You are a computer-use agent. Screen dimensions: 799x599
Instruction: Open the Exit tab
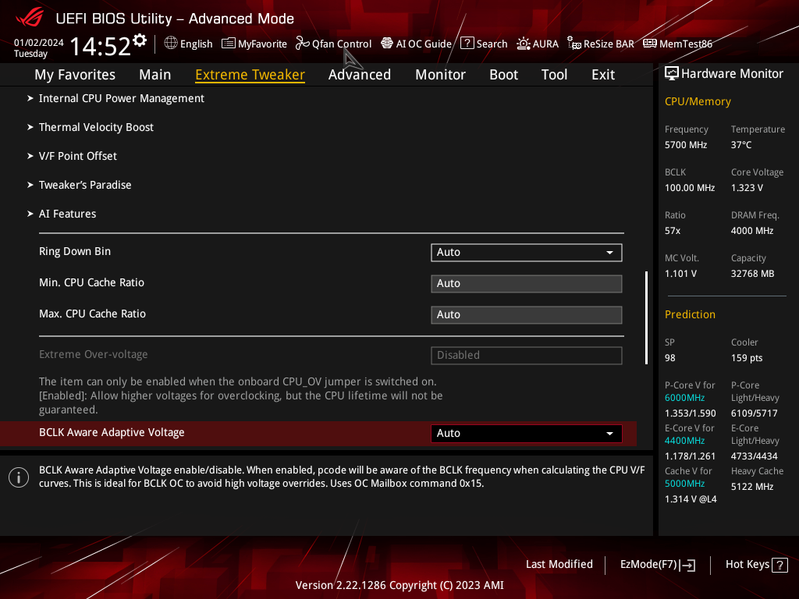[603, 74]
